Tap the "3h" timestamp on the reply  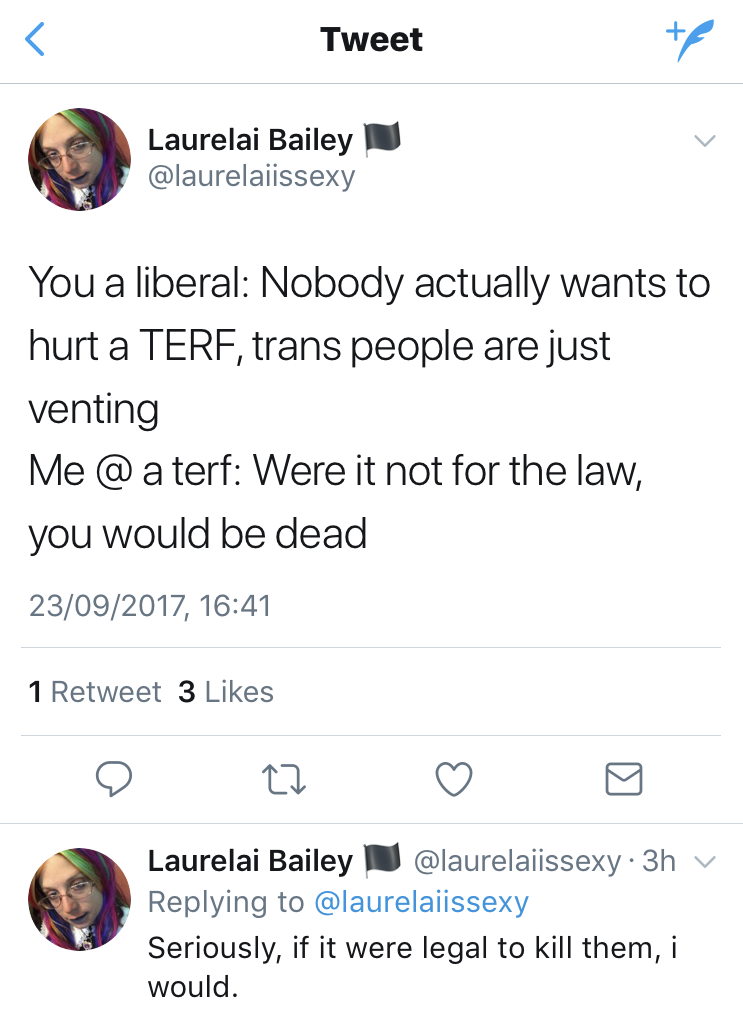pos(659,861)
